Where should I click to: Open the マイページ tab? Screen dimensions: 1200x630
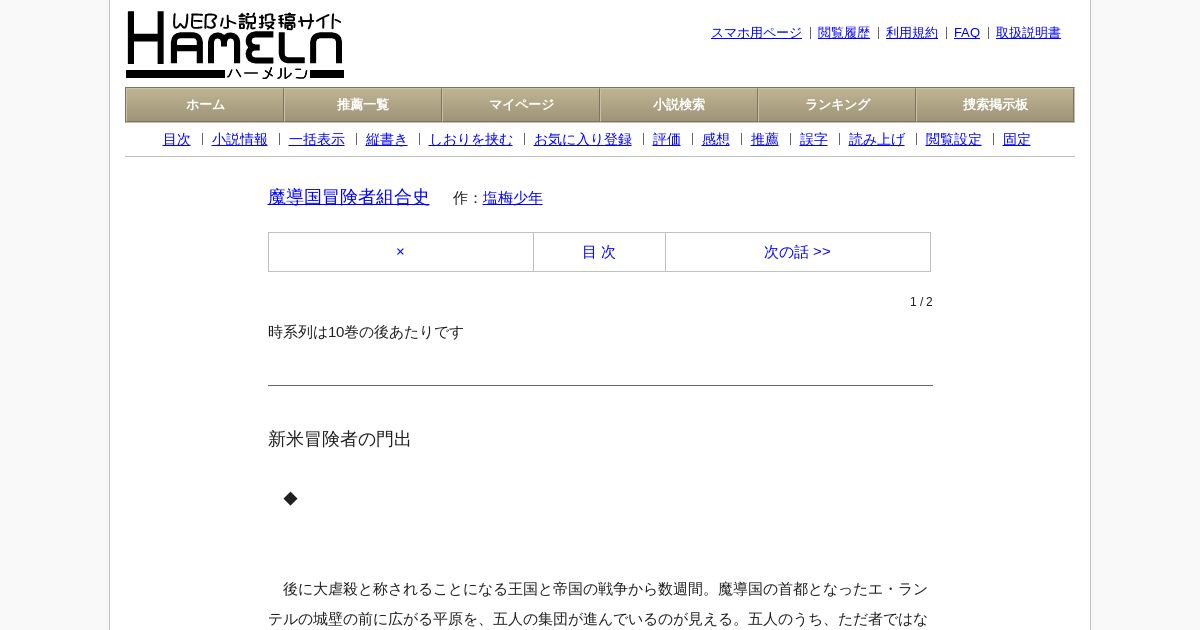click(x=521, y=105)
